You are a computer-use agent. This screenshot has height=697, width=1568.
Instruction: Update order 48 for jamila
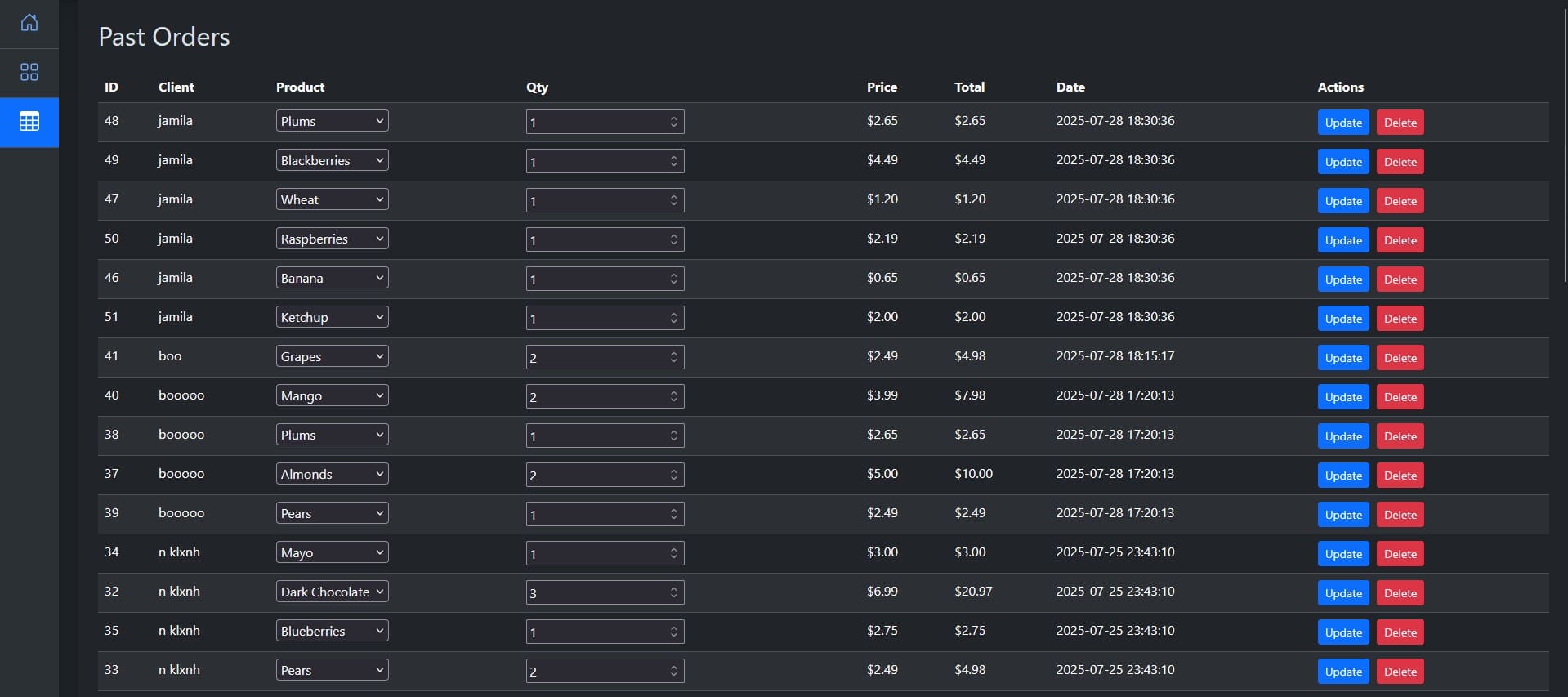coord(1342,123)
